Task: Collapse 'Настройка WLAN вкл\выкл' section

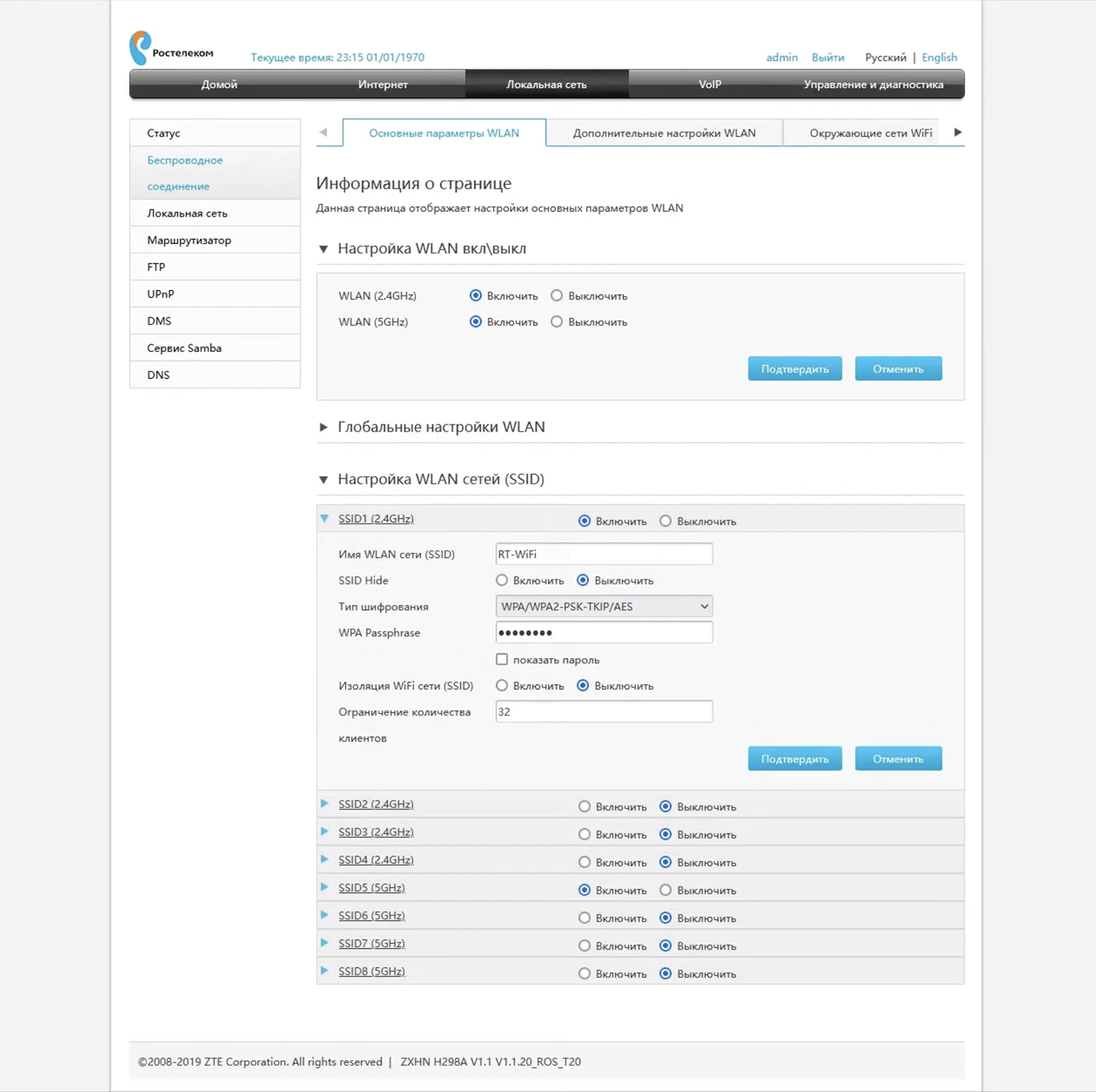Action: click(324, 249)
